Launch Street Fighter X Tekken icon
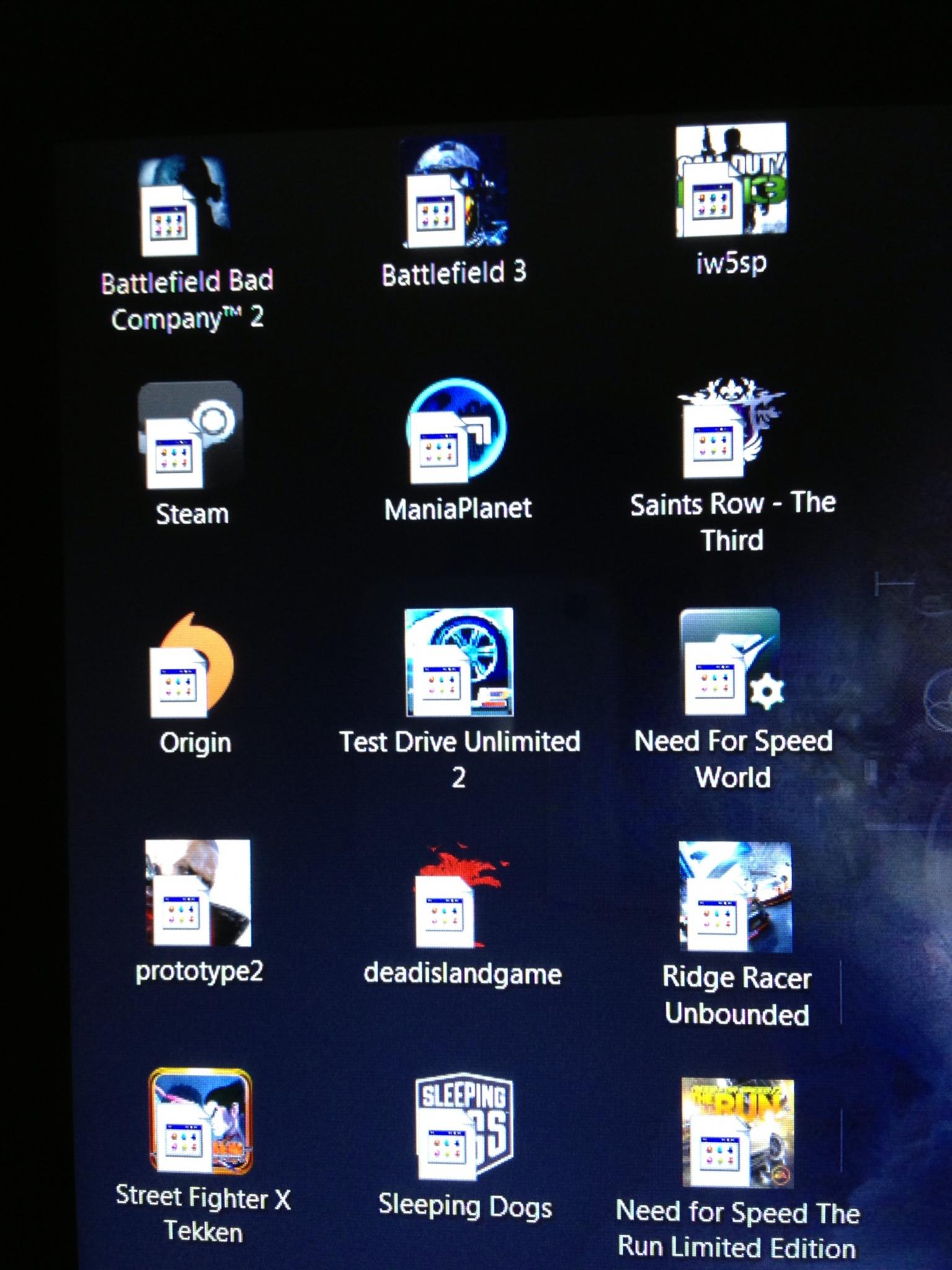Screen dimensions: 952x1270 point(200,1121)
